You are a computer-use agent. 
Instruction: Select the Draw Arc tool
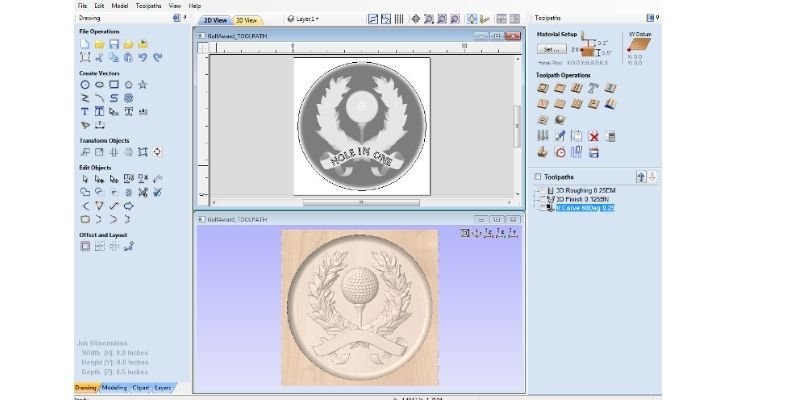(x=99, y=98)
